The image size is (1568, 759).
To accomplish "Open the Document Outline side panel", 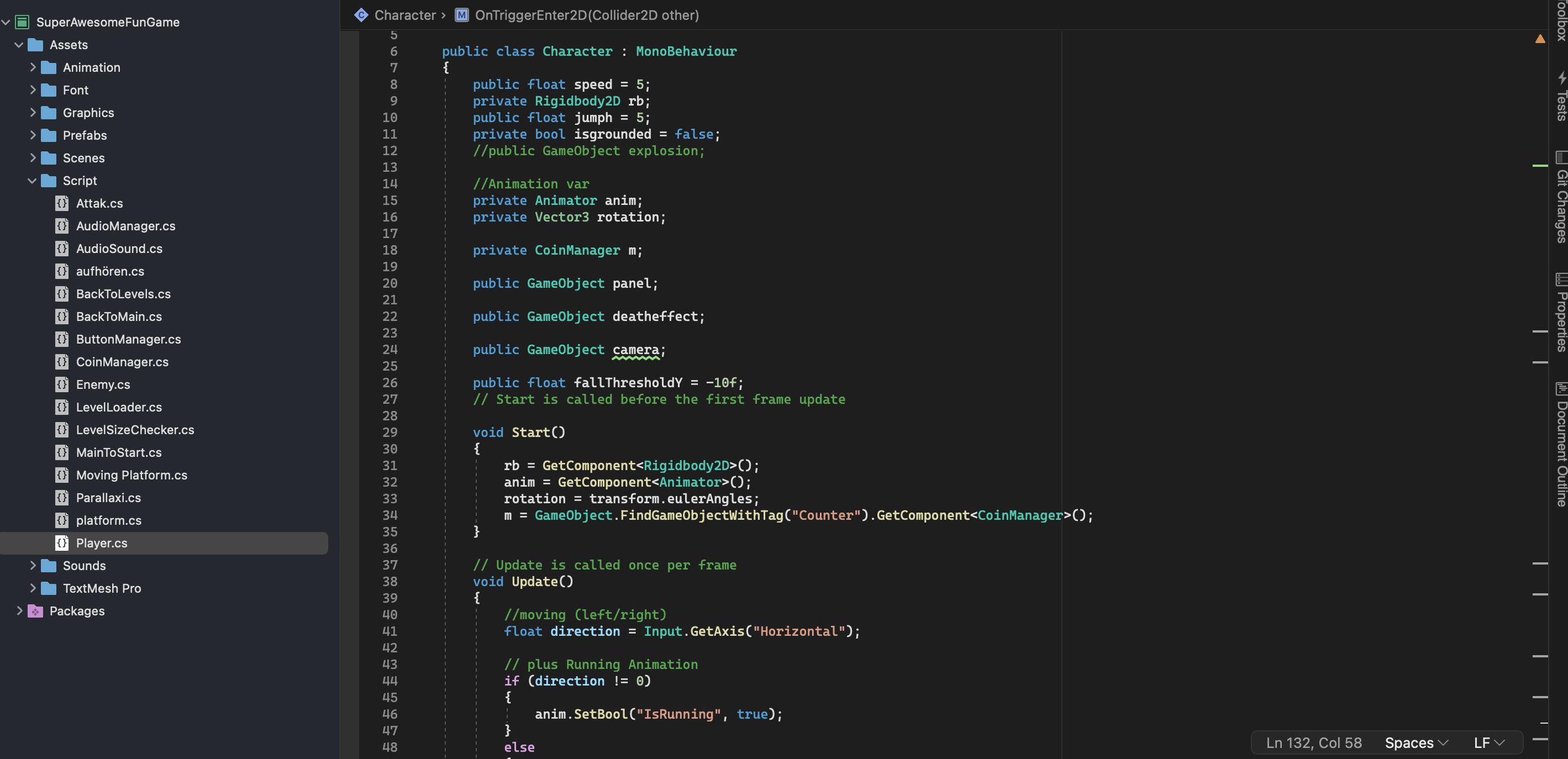I will click(x=1561, y=444).
